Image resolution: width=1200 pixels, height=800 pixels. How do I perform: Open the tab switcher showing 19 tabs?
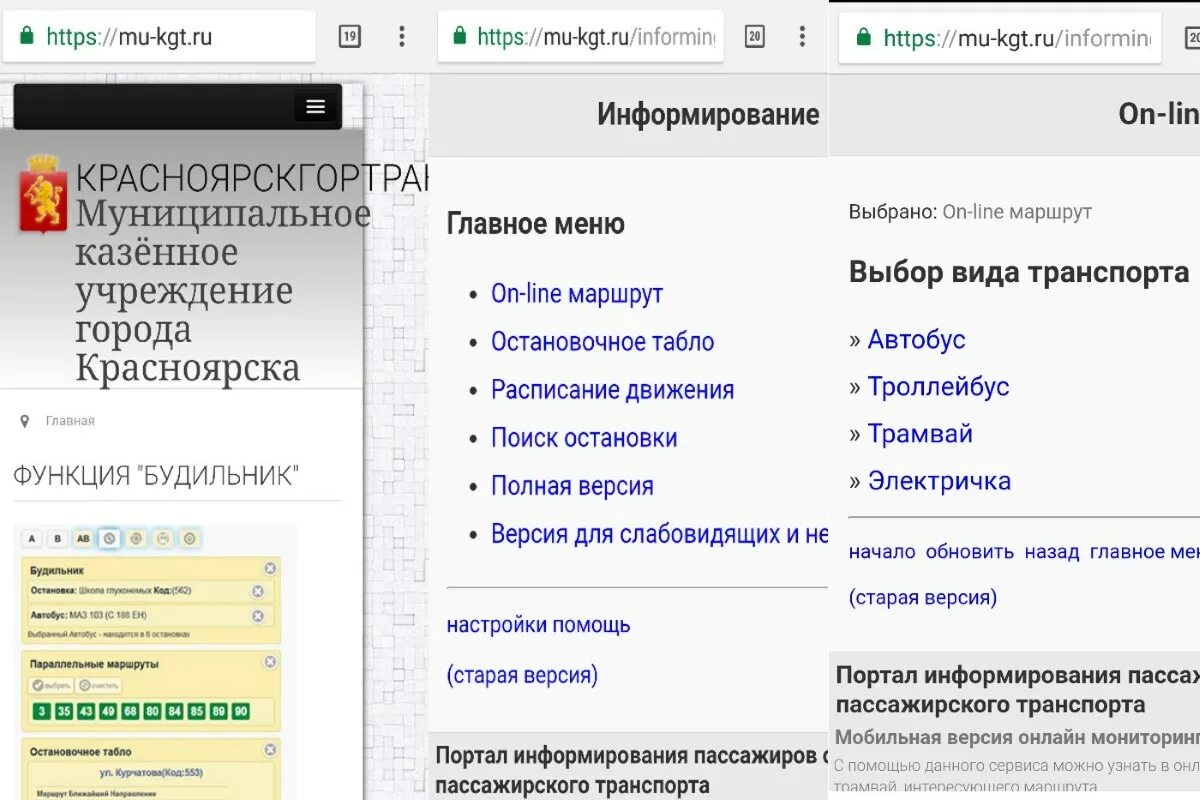click(349, 36)
